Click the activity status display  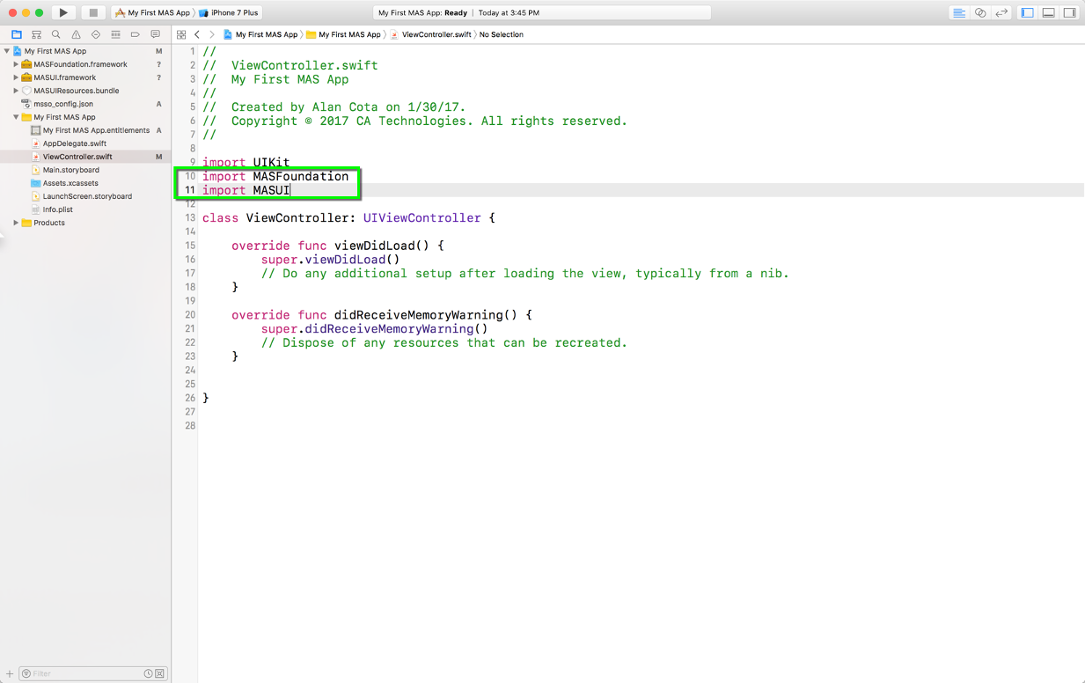pos(542,12)
